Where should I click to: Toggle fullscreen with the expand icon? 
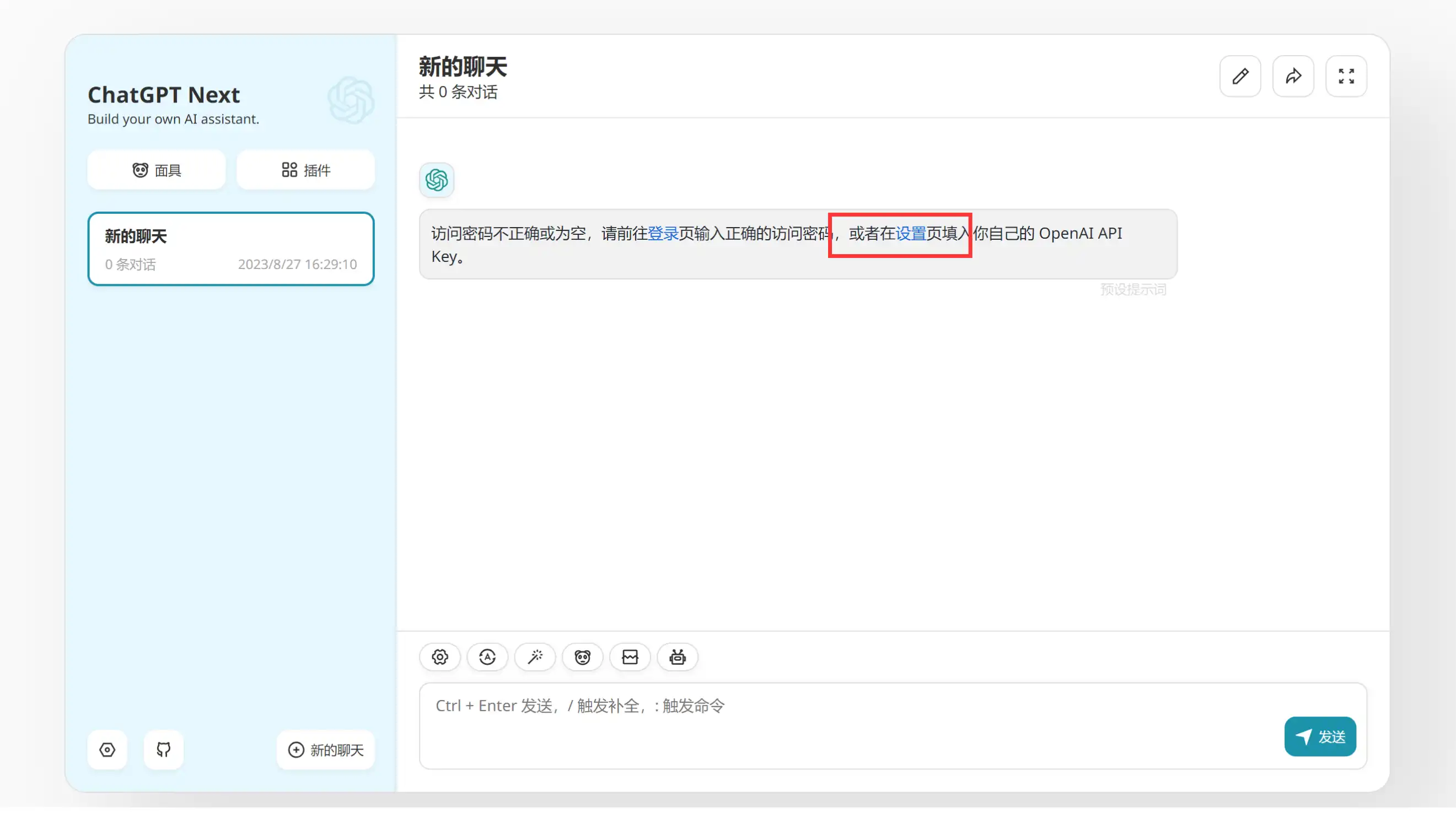click(x=1346, y=76)
